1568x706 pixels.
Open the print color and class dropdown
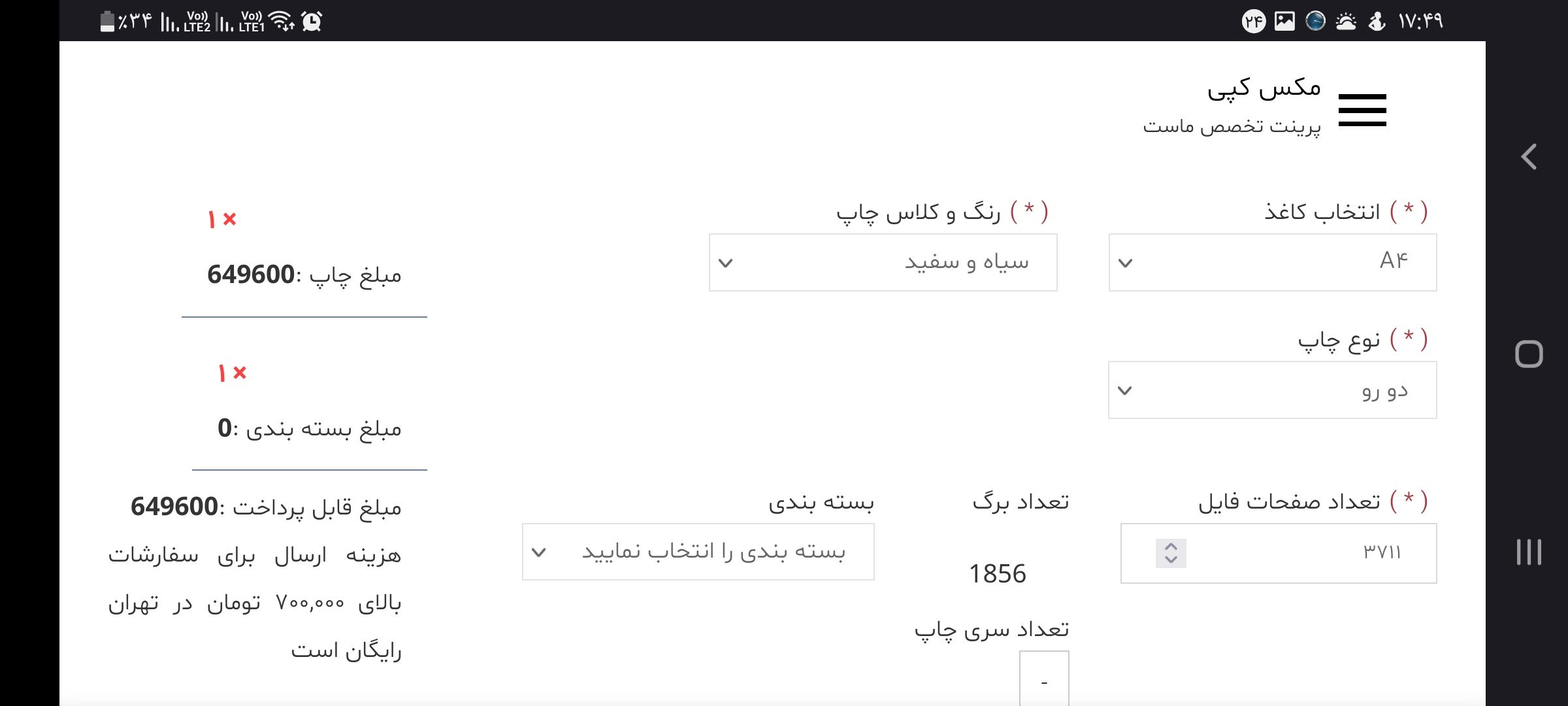pos(883,262)
